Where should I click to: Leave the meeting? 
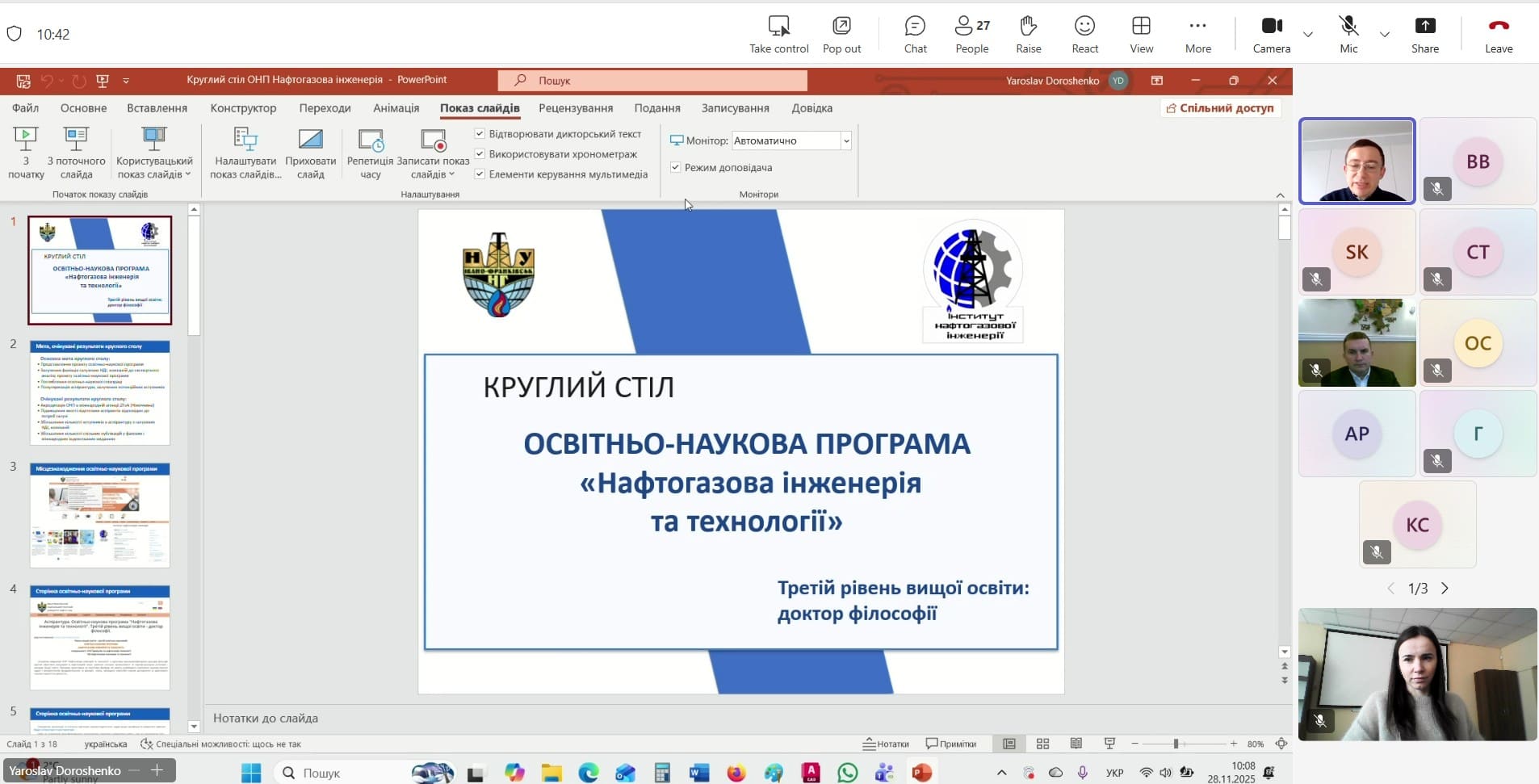tap(1498, 35)
